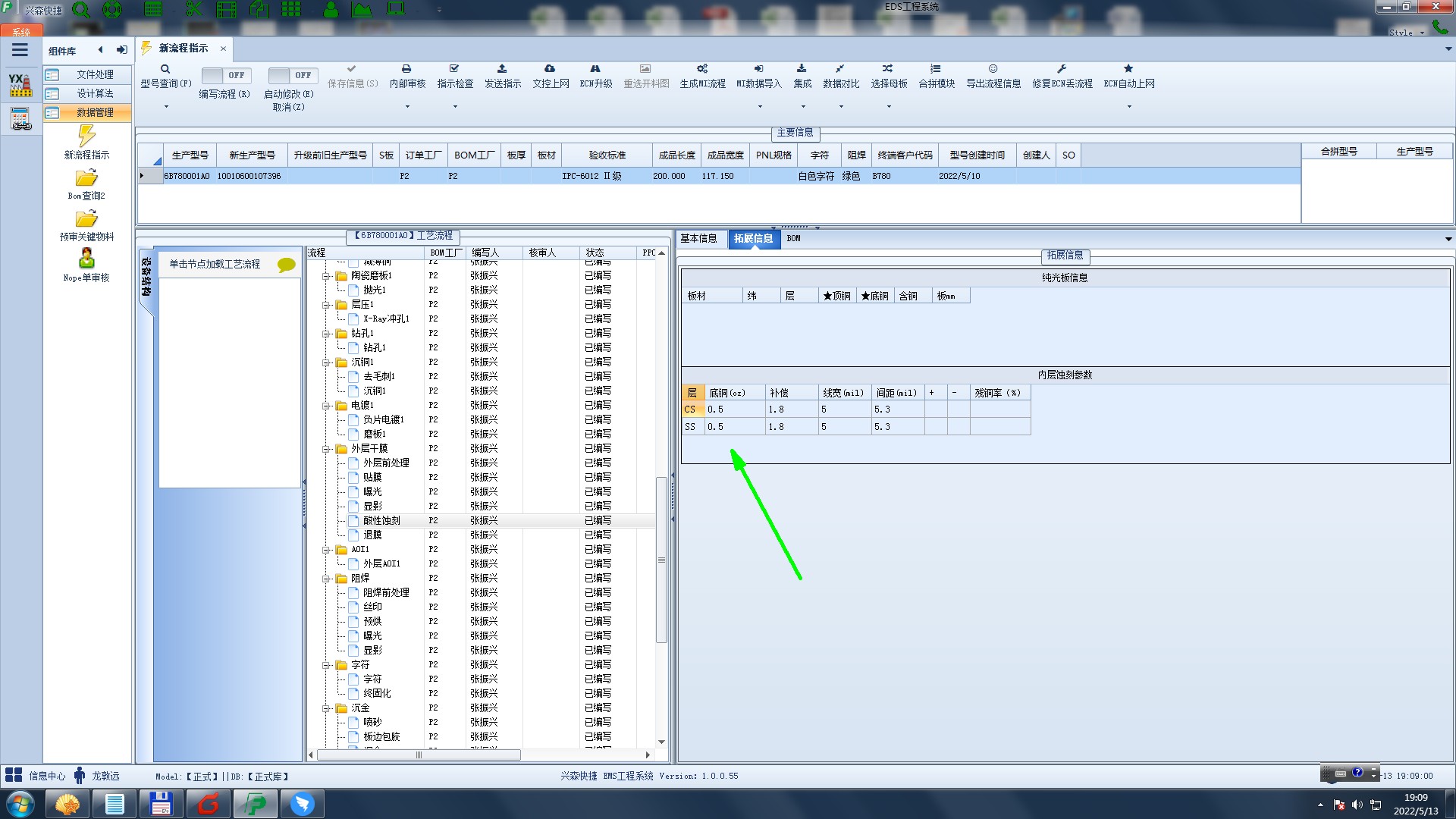Click the 数据对比 toolbar icon

[x=840, y=69]
